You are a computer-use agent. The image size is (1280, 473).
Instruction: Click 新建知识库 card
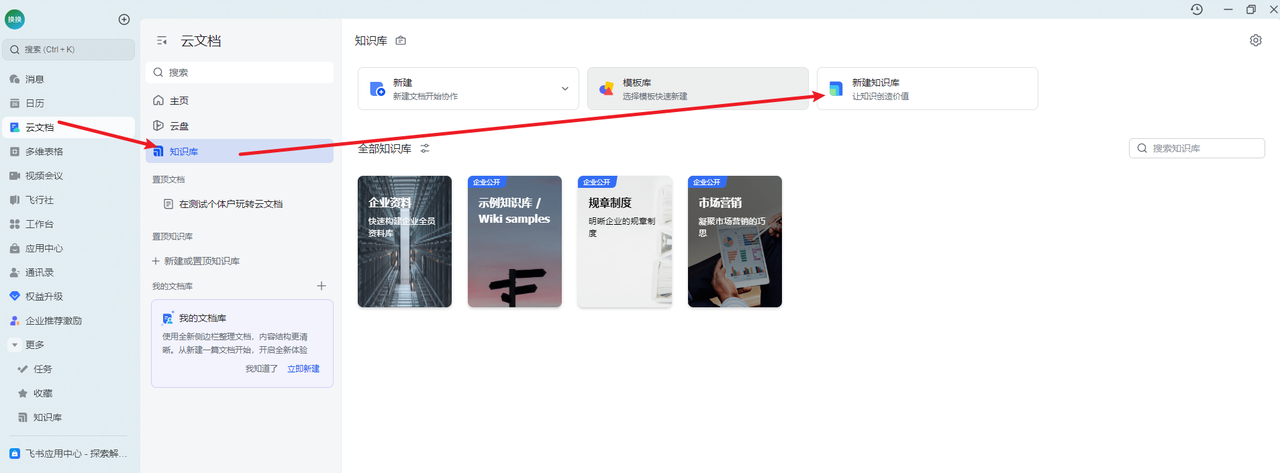click(x=927, y=88)
